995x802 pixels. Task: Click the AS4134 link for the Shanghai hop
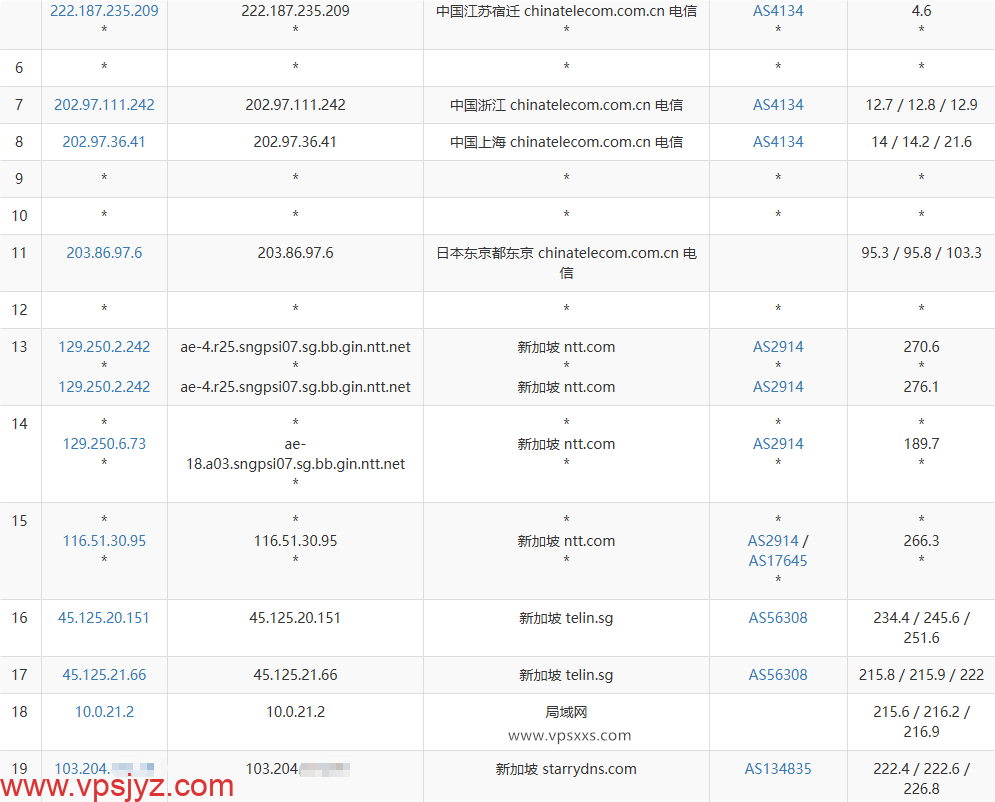tap(778, 142)
